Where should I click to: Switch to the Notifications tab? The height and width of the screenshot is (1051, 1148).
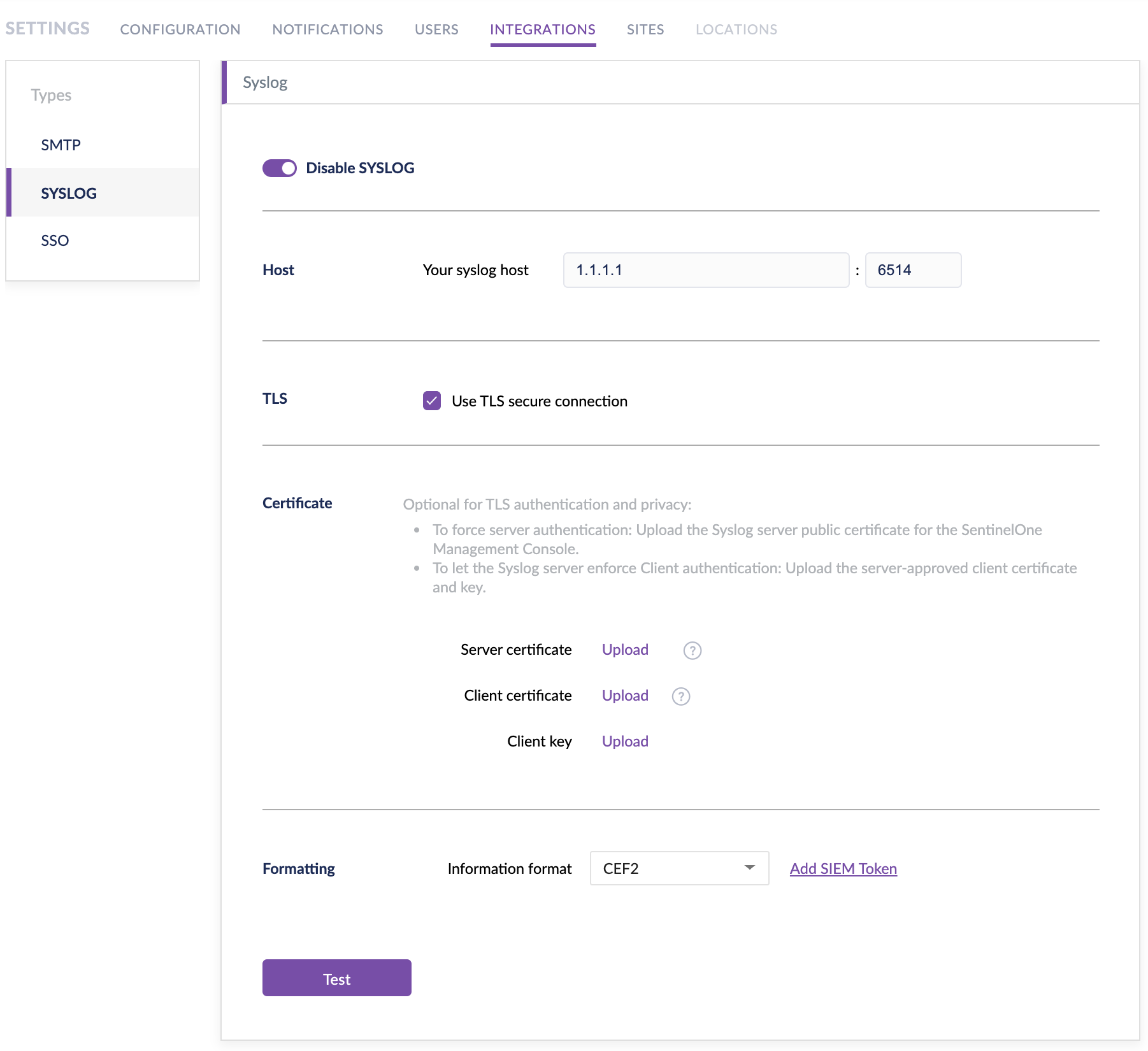tap(327, 29)
